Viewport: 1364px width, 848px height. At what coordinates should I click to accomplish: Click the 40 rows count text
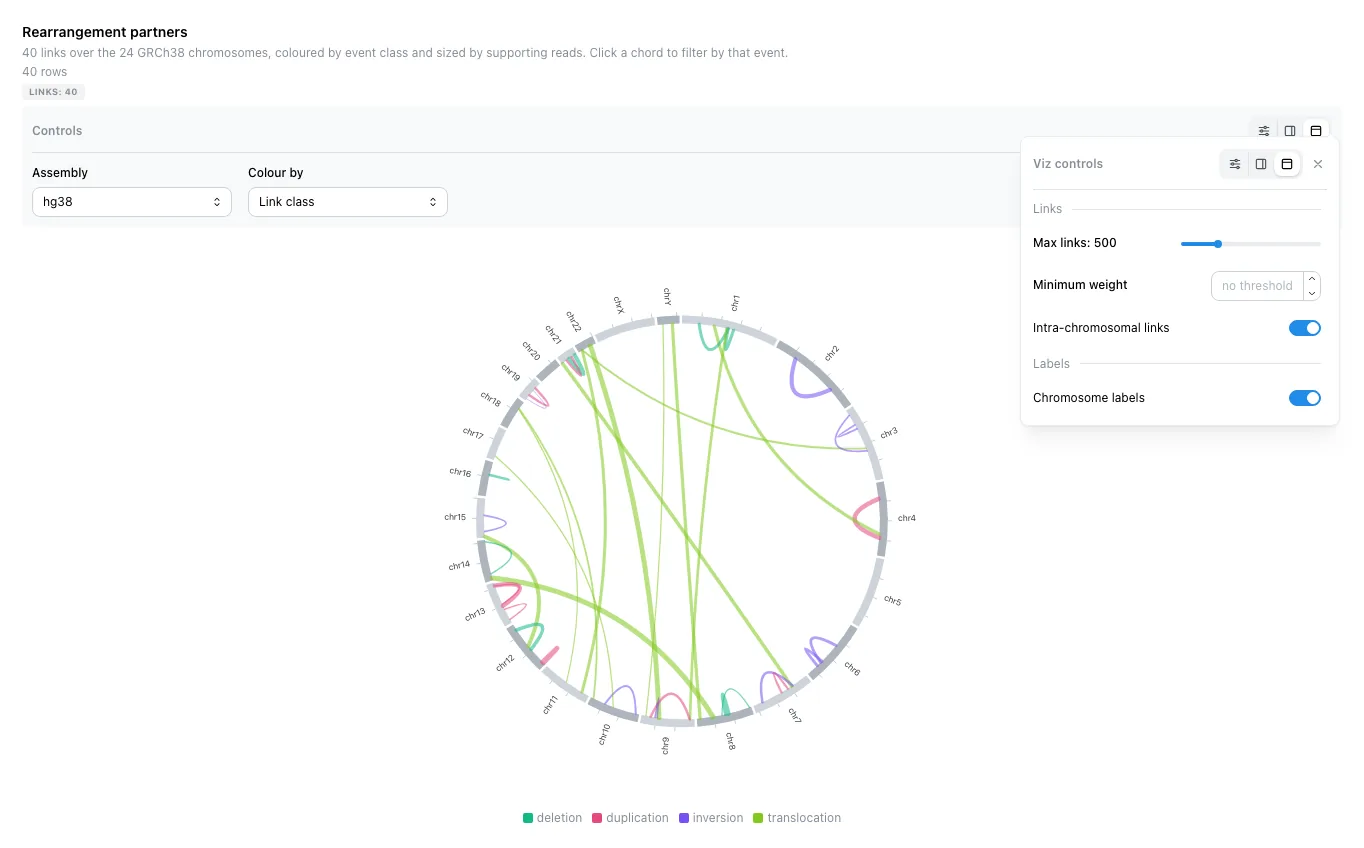pyautogui.click(x=46, y=72)
